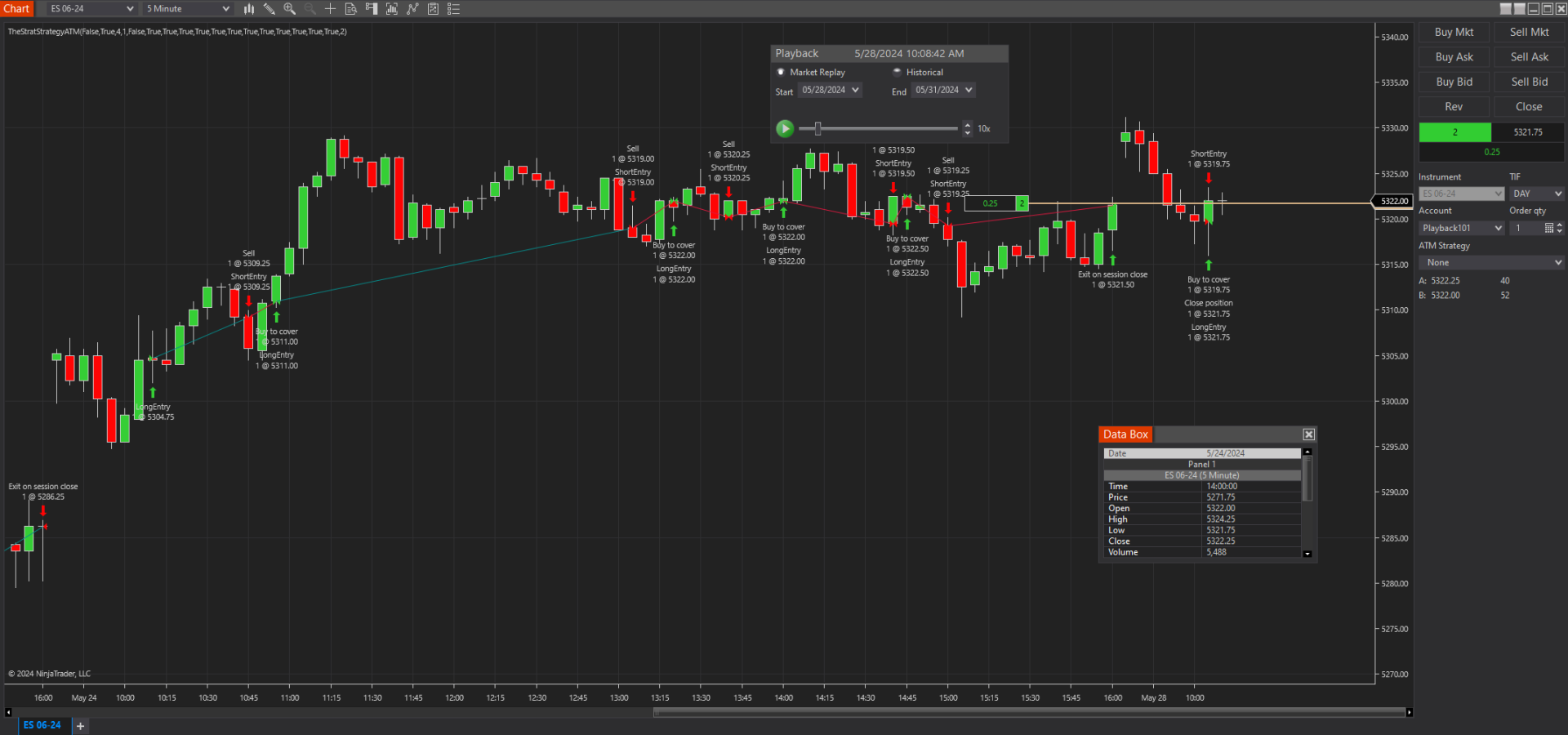Open the playback Start date picker
The image size is (1568, 735).
click(830, 90)
